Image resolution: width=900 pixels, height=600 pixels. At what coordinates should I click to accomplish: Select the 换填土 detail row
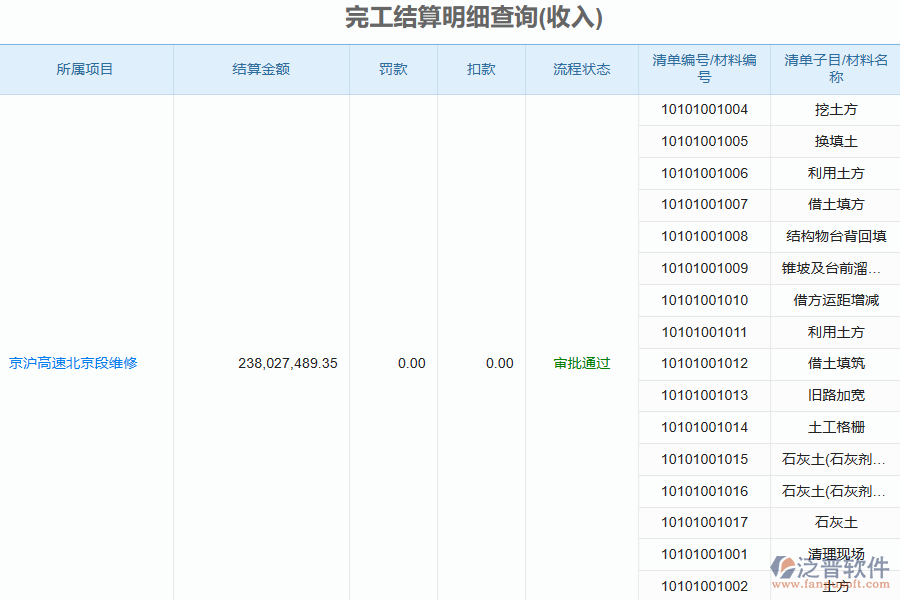pyautogui.click(x=835, y=141)
